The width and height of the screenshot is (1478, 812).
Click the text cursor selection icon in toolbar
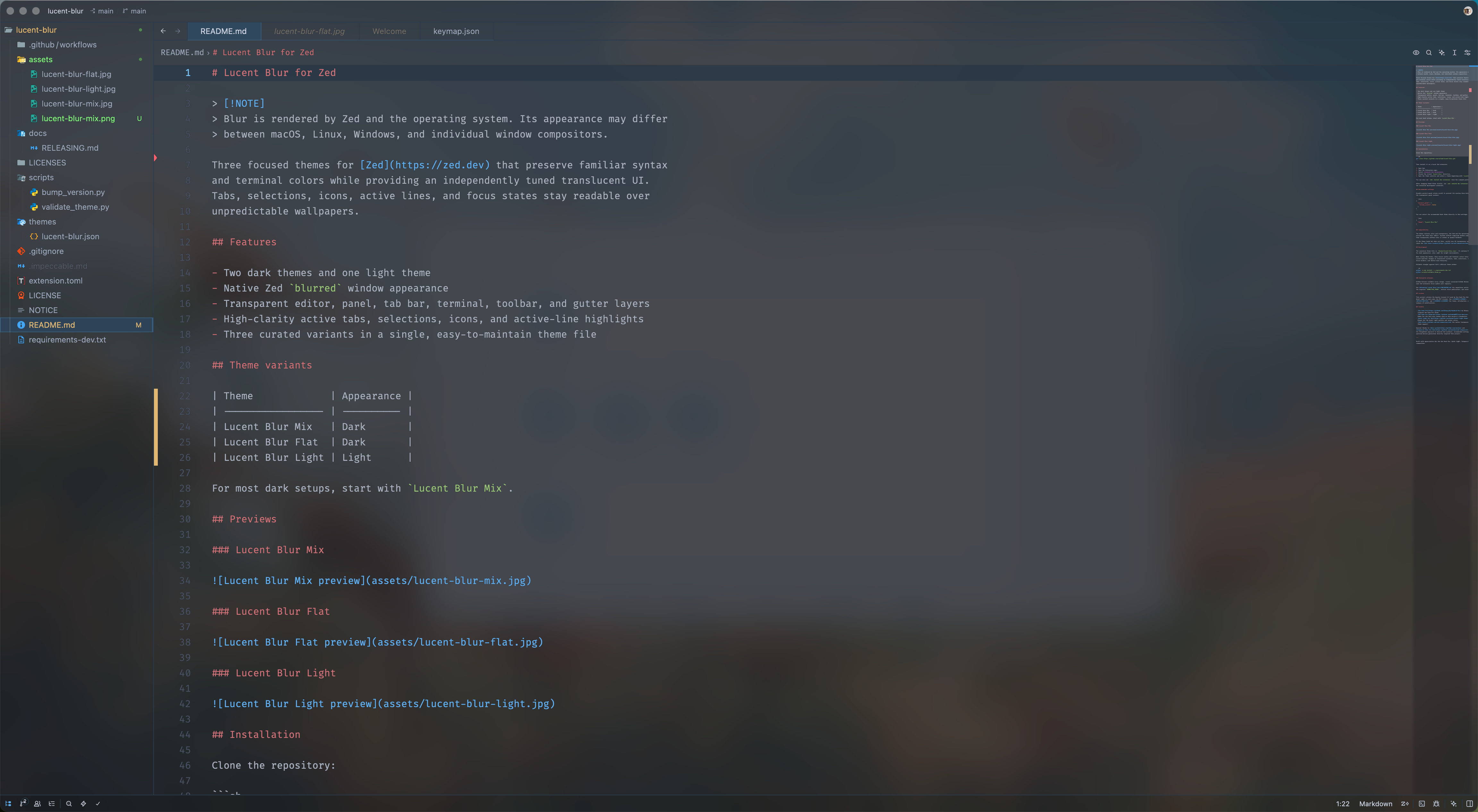point(1455,52)
